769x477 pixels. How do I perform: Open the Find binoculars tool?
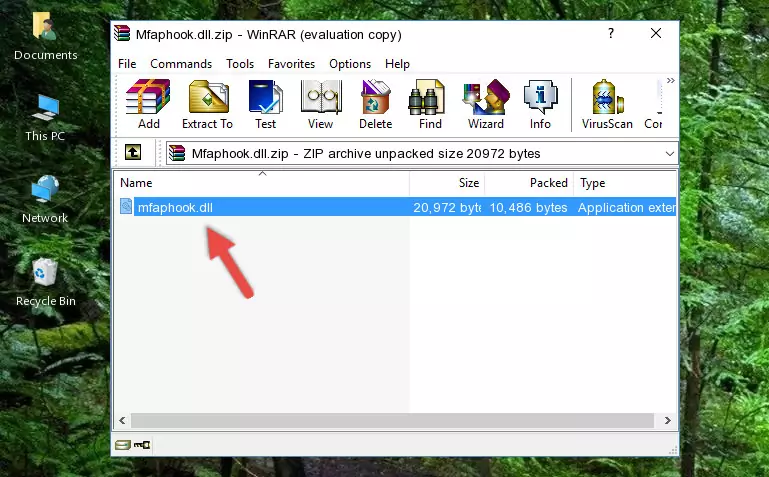coord(430,104)
